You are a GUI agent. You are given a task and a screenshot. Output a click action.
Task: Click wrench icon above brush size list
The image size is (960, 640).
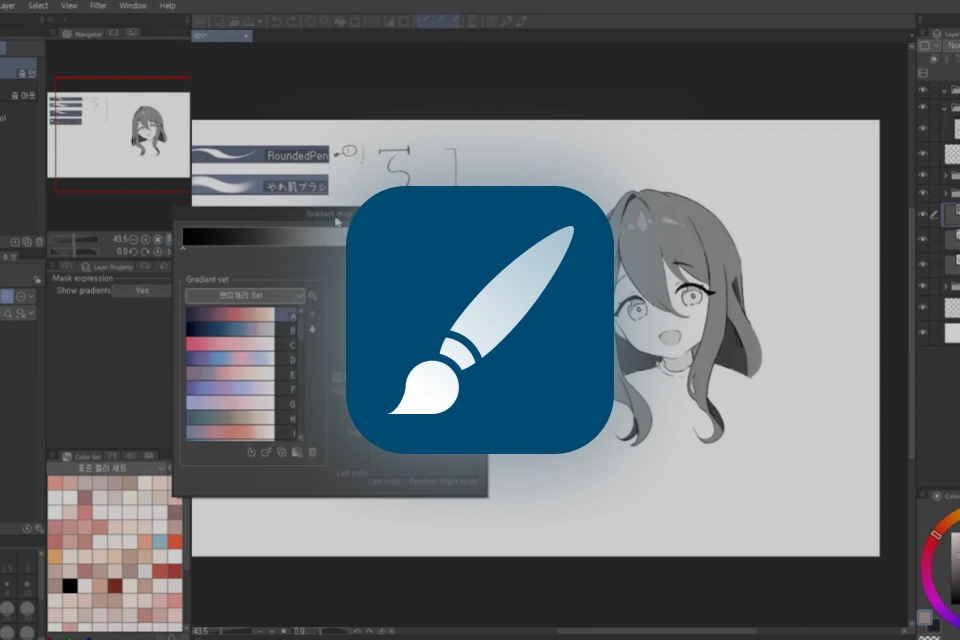tap(39, 529)
